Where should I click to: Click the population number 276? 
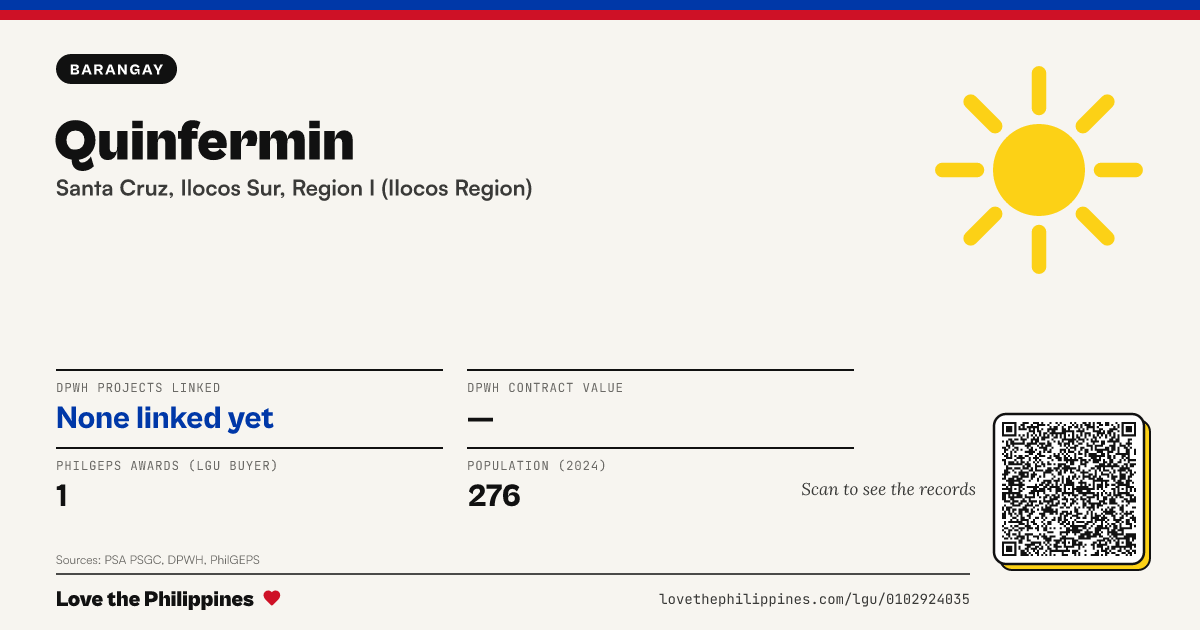(494, 495)
